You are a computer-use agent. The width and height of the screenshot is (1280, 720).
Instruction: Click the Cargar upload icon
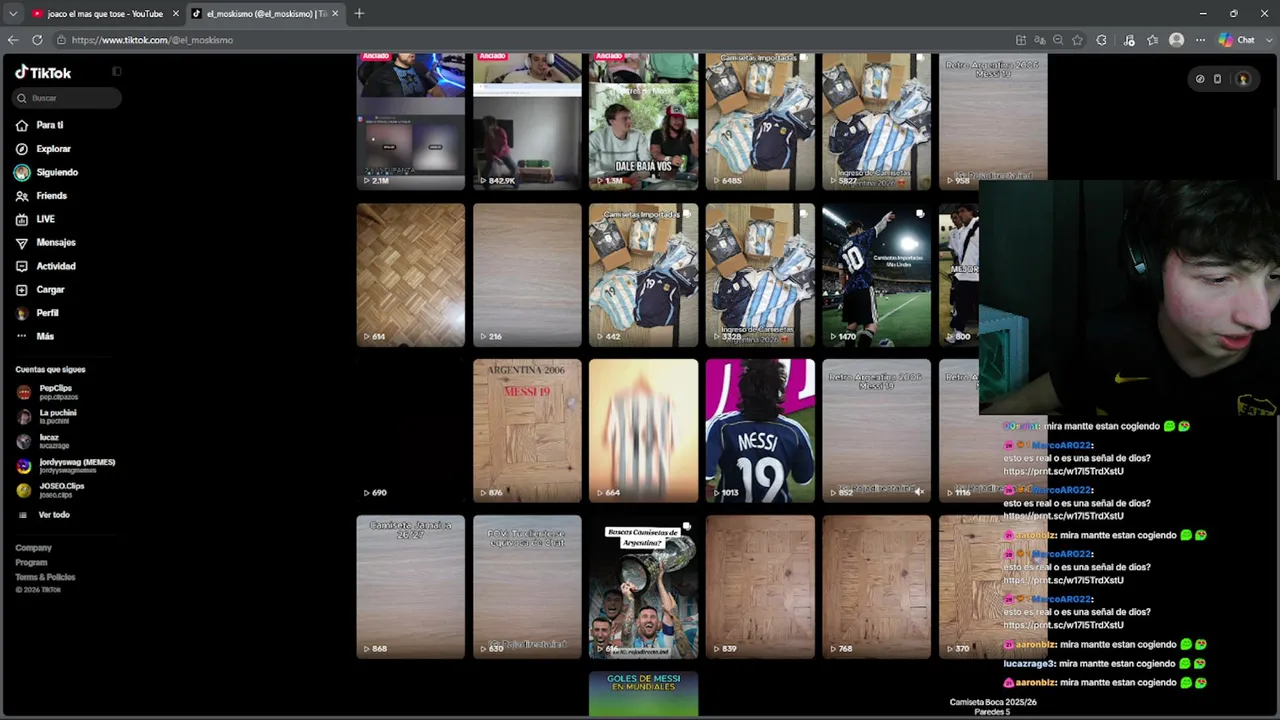point(22,289)
